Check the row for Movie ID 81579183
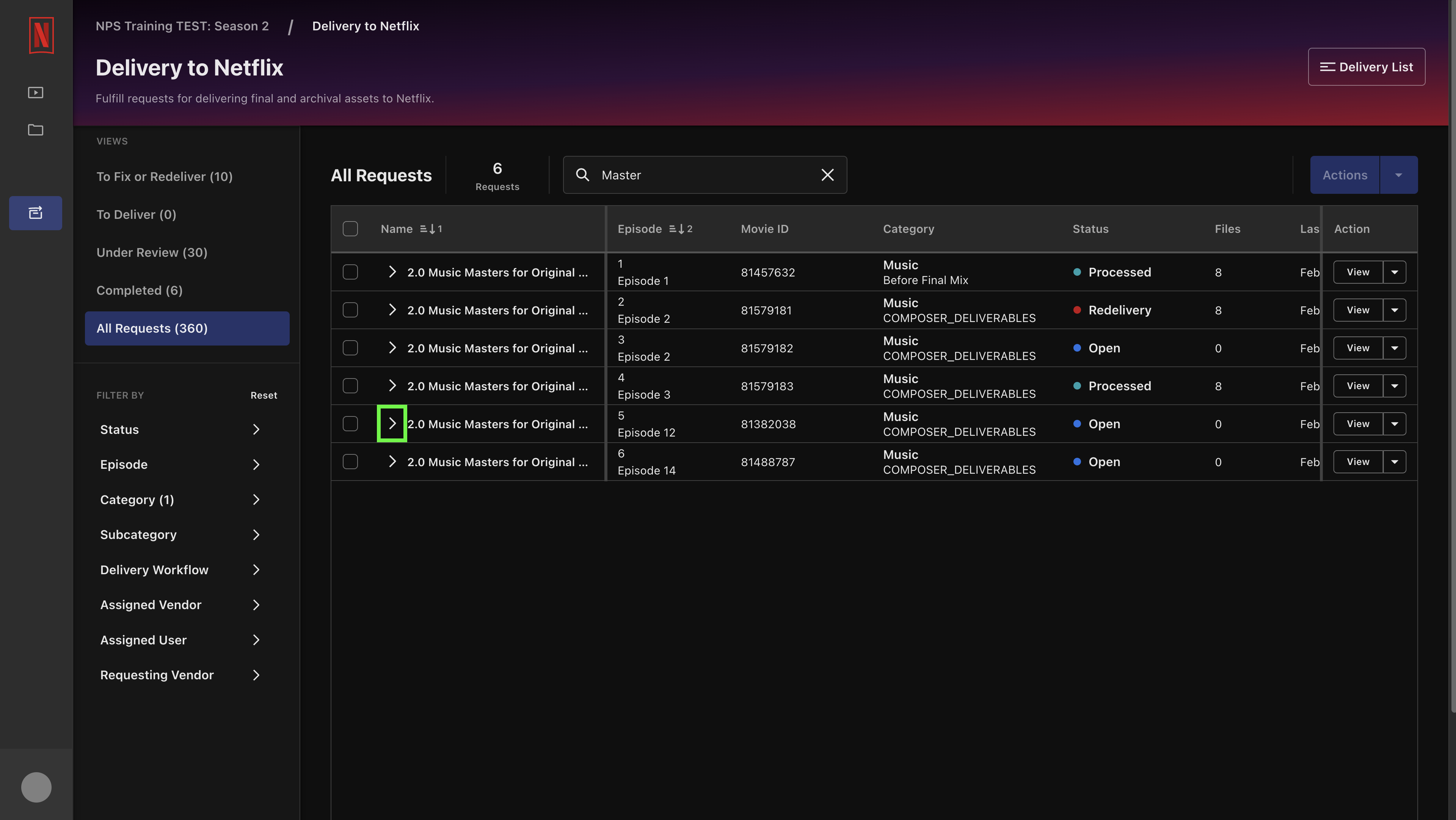The height and width of the screenshot is (820, 1456). click(350, 386)
